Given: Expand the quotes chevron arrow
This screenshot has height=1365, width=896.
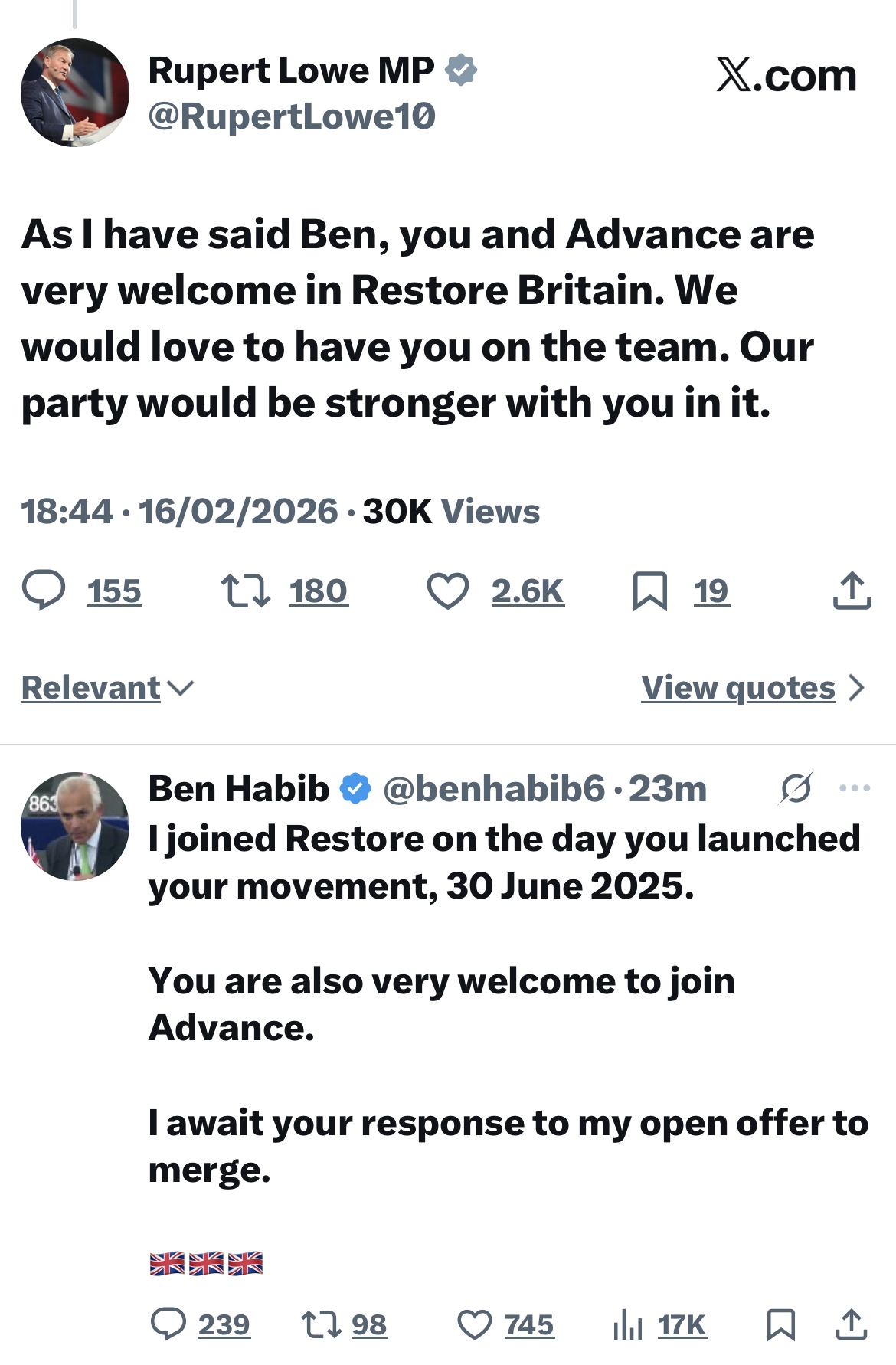Looking at the screenshot, I should (x=857, y=688).
